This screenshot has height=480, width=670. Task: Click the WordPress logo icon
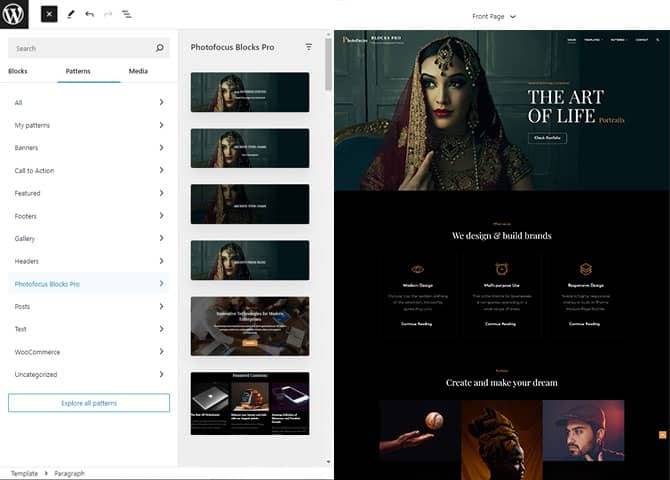(14, 15)
